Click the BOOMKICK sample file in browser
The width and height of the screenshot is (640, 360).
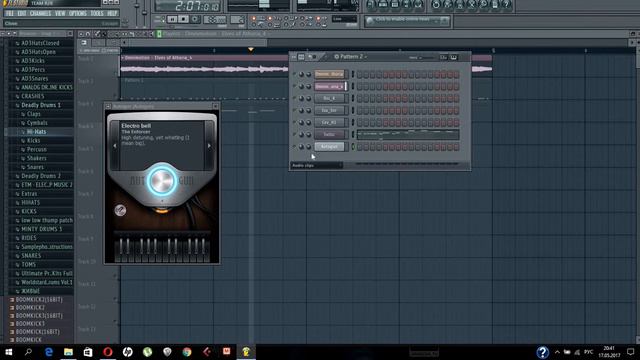pyautogui.click(x=29, y=340)
